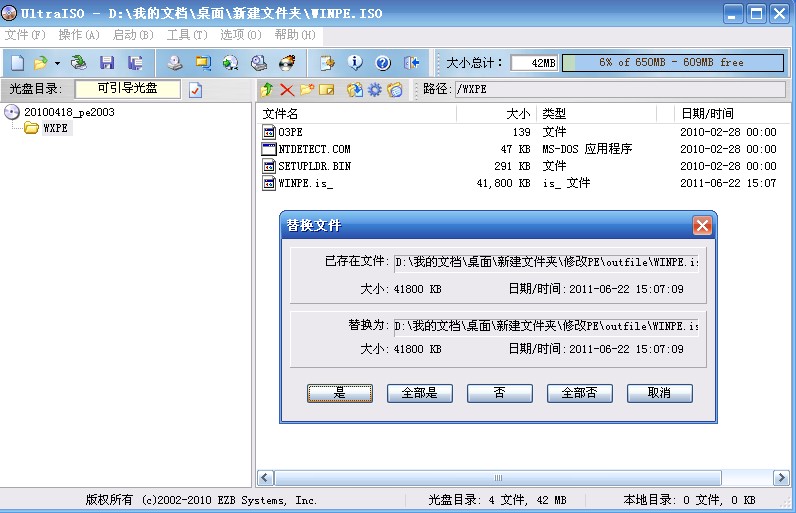Click the Convert image icon
Image resolution: width=796 pixels, height=513 pixels.
pyautogui.click(x=230, y=63)
